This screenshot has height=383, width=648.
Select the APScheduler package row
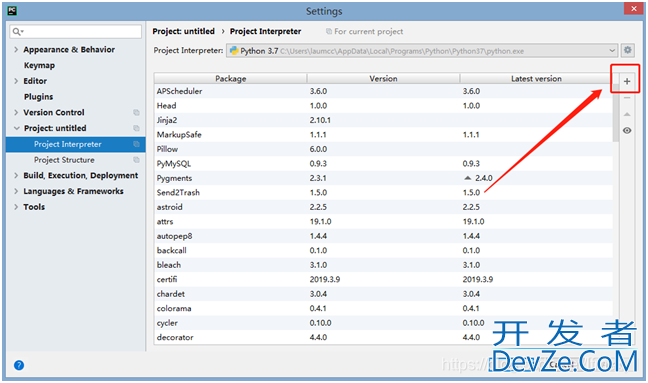coord(384,91)
